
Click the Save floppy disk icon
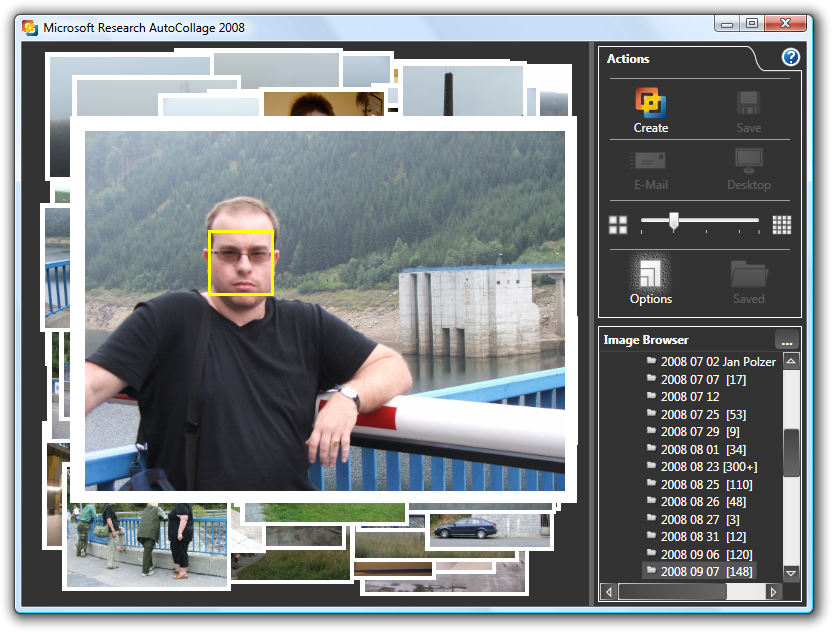coord(748,103)
